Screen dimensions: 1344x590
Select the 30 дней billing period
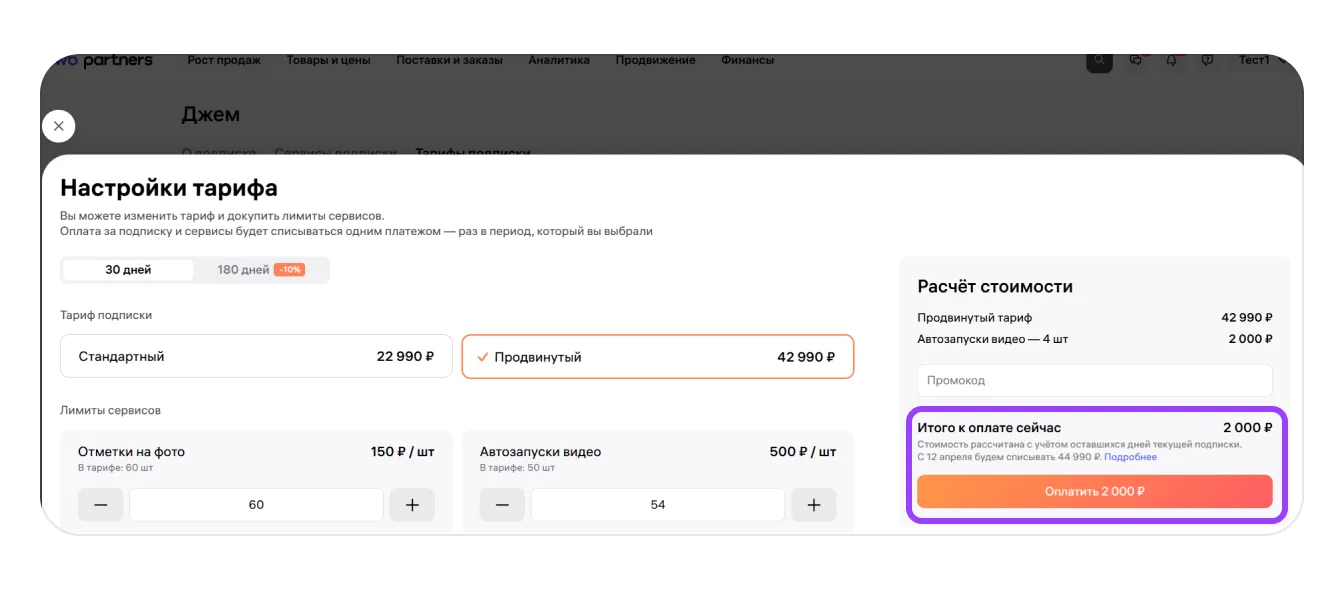[127, 270]
